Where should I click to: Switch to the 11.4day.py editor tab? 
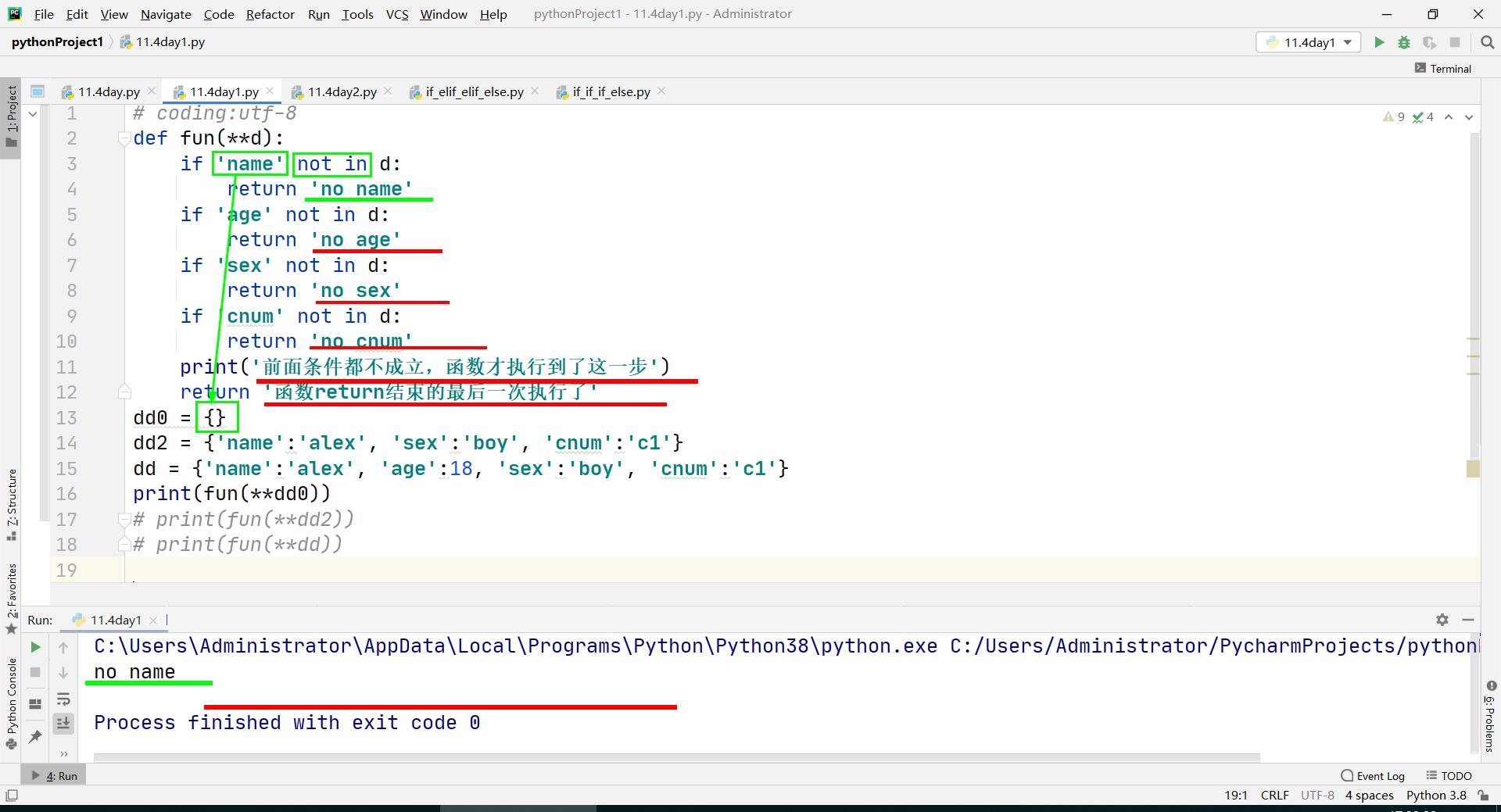tap(109, 91)
